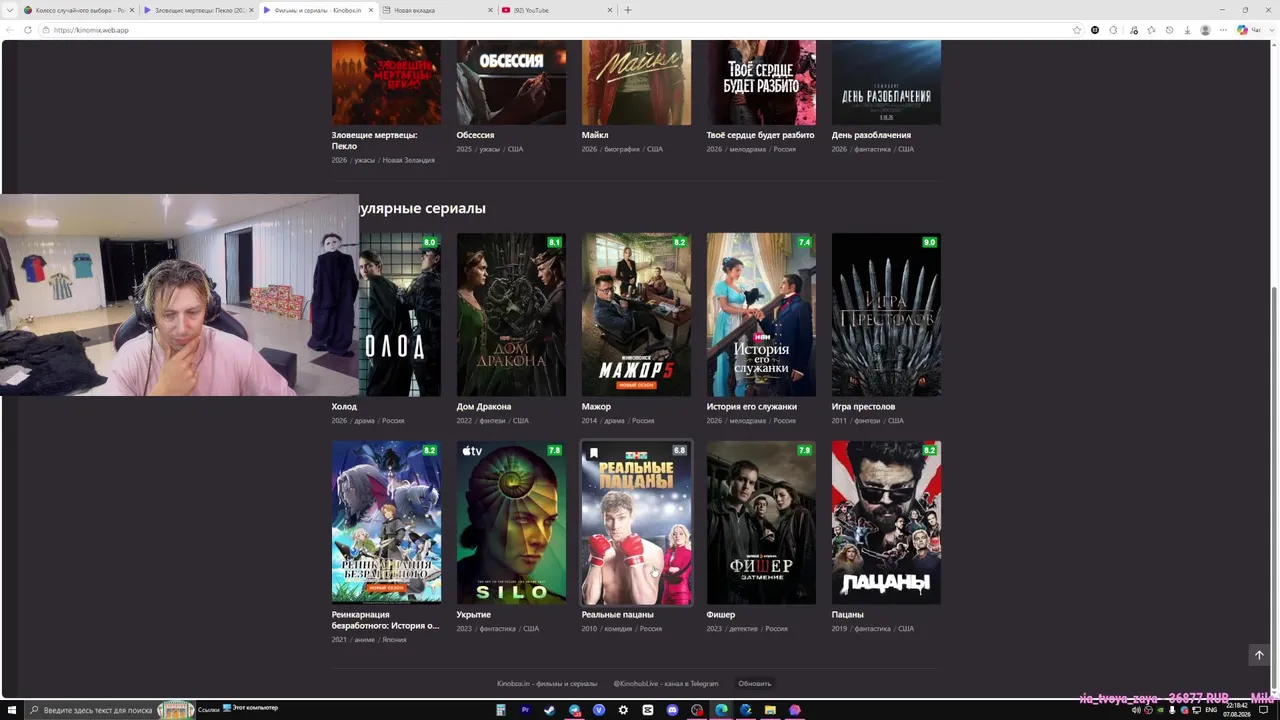1280x720 pixels.
Task: Open the Зловещие мертвецы: Пекло title link
Action: 374,140
